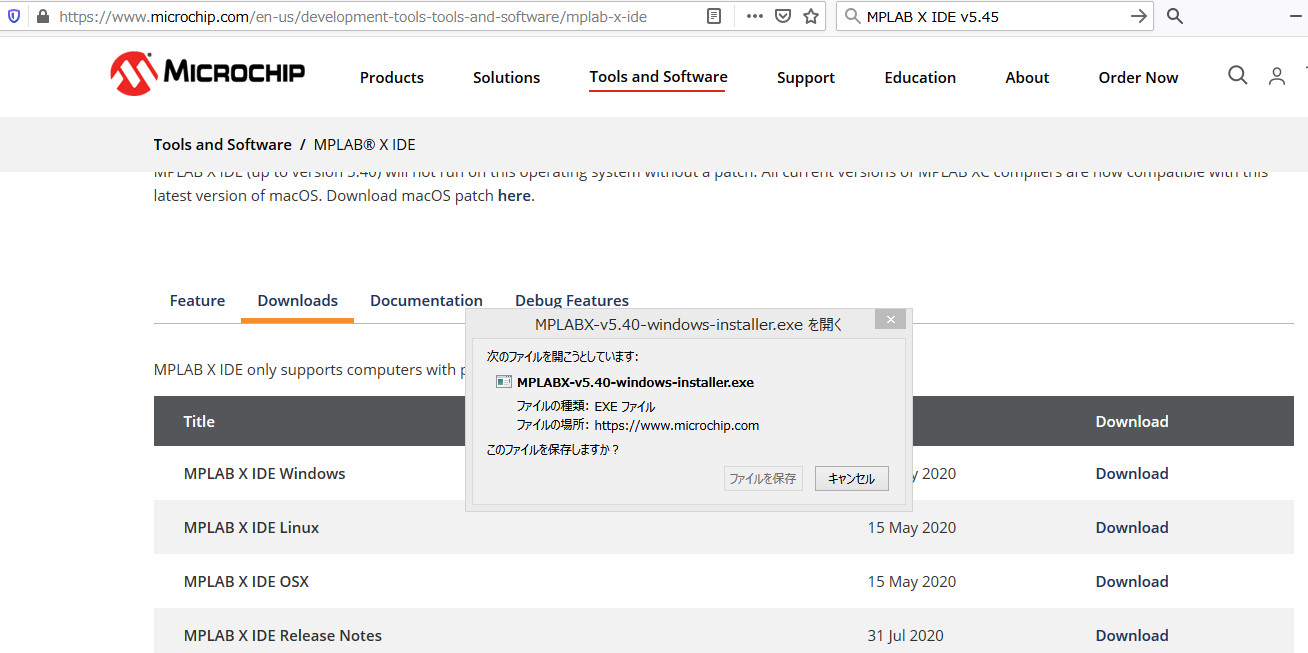The width and height of the screenshot is (1308, 653).
Task: Open the Order Now menu
Action: tap(1138, 77)
